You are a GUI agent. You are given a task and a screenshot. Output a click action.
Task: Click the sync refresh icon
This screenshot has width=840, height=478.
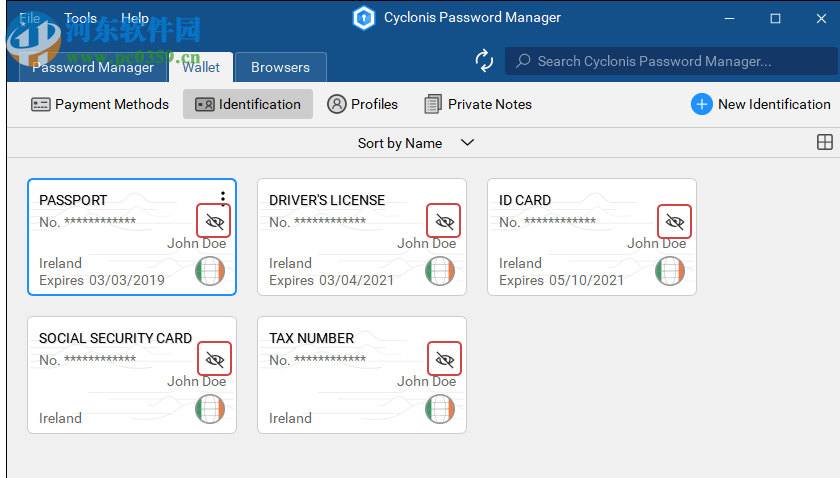tap(484, 61)
